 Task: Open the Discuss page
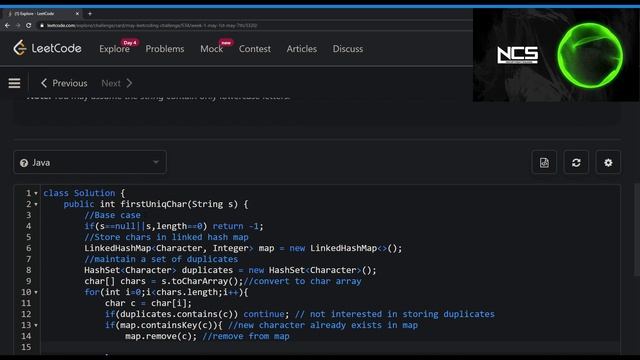(348, 49)
